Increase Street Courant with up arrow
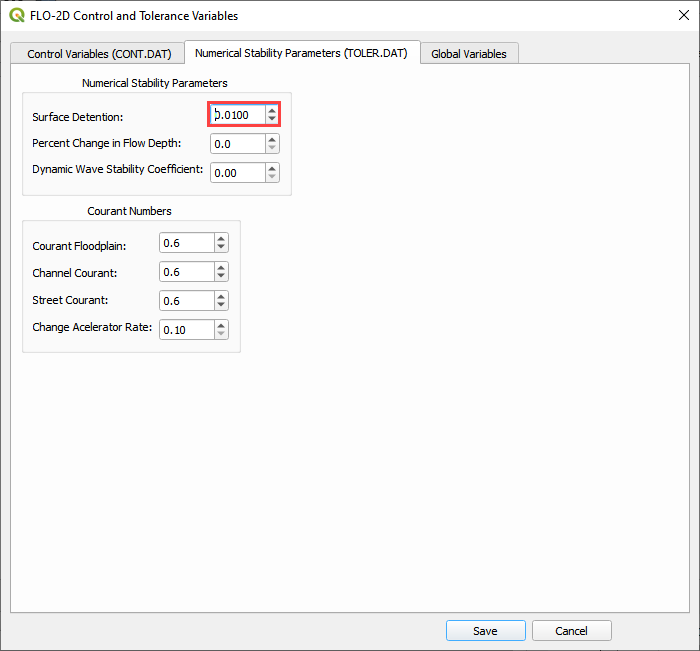The image size is (700, 651). (221, 296)
